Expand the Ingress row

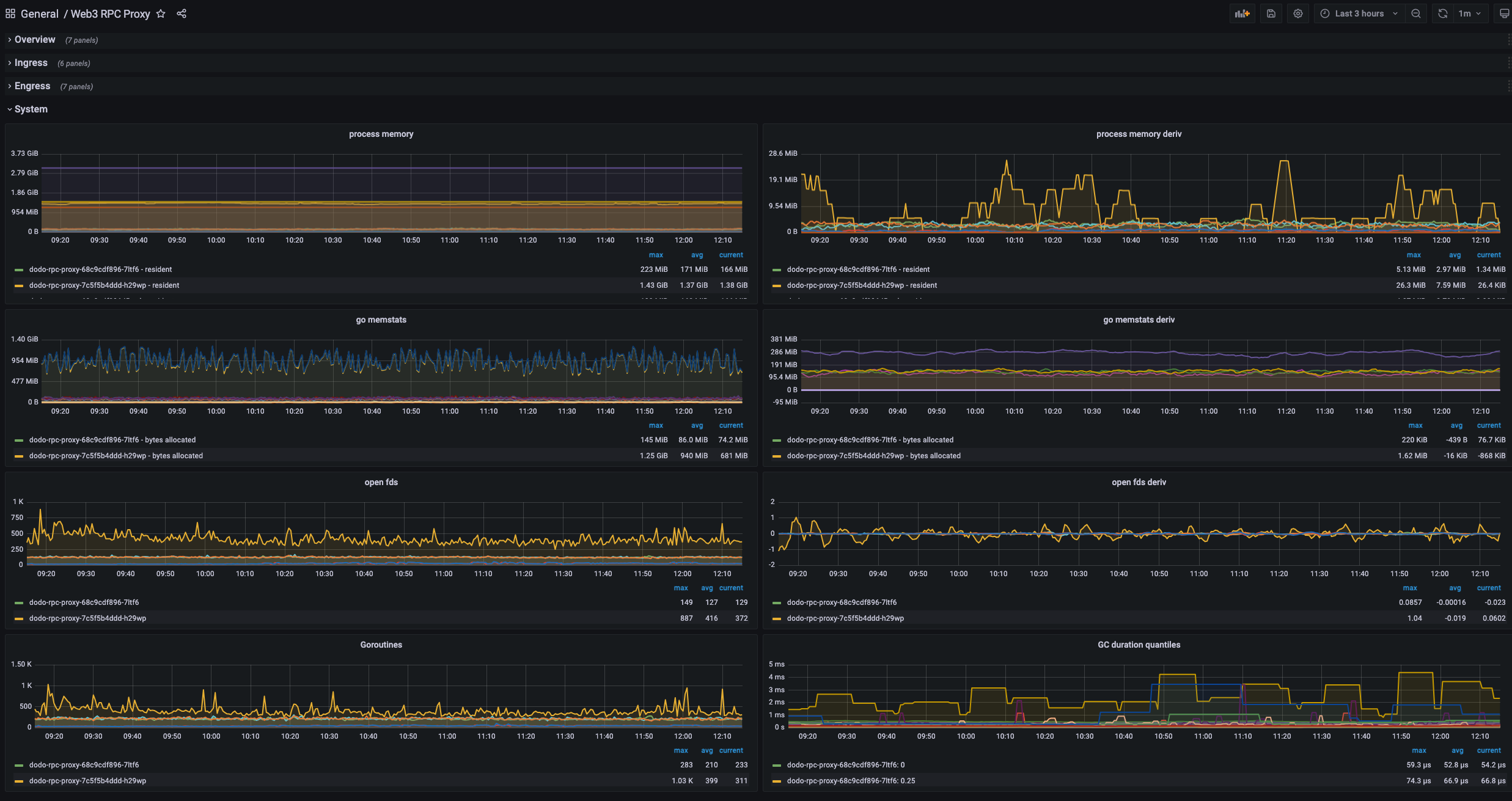(x=31, y=63)
